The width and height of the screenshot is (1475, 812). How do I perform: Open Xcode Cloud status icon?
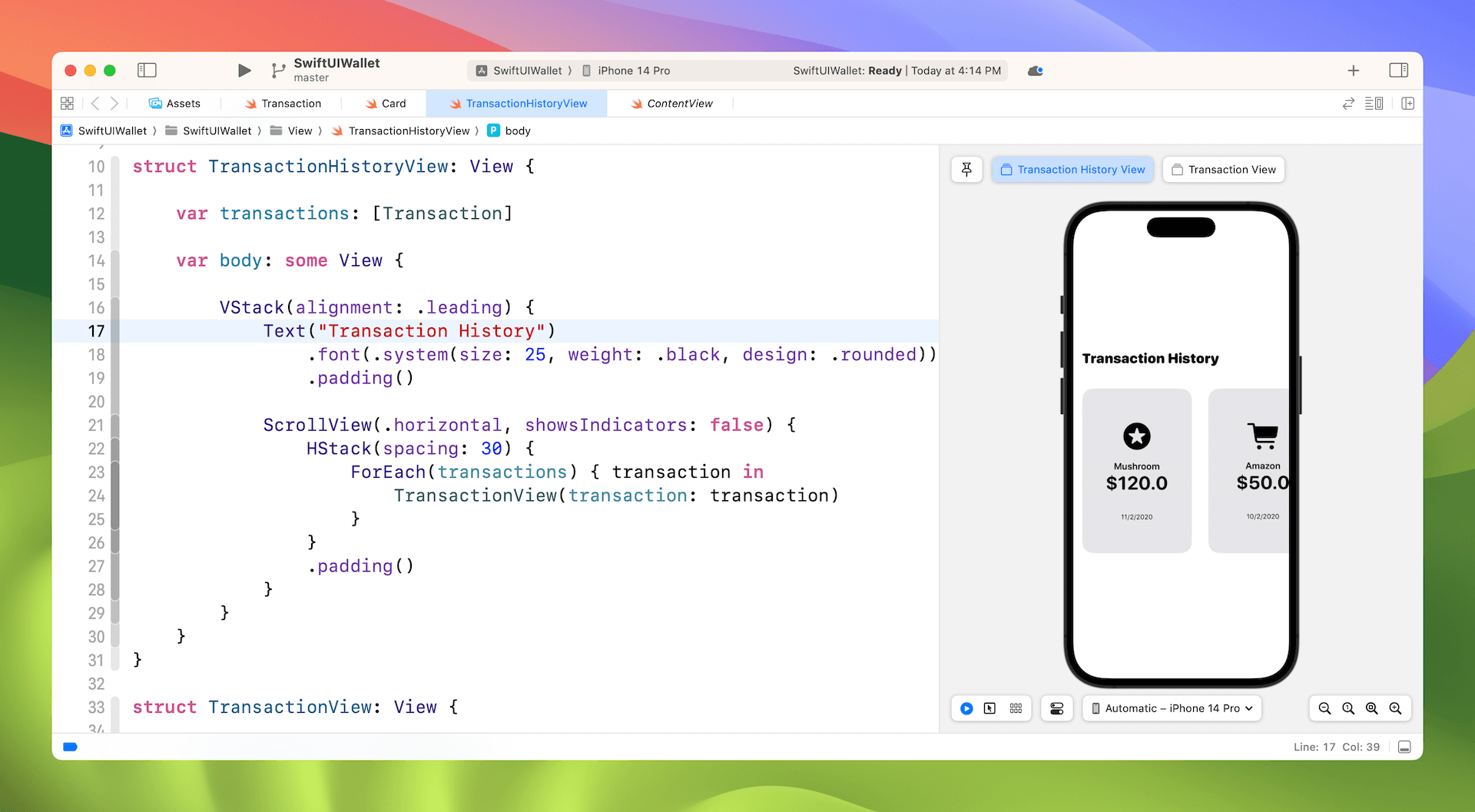pos(1036,71)
